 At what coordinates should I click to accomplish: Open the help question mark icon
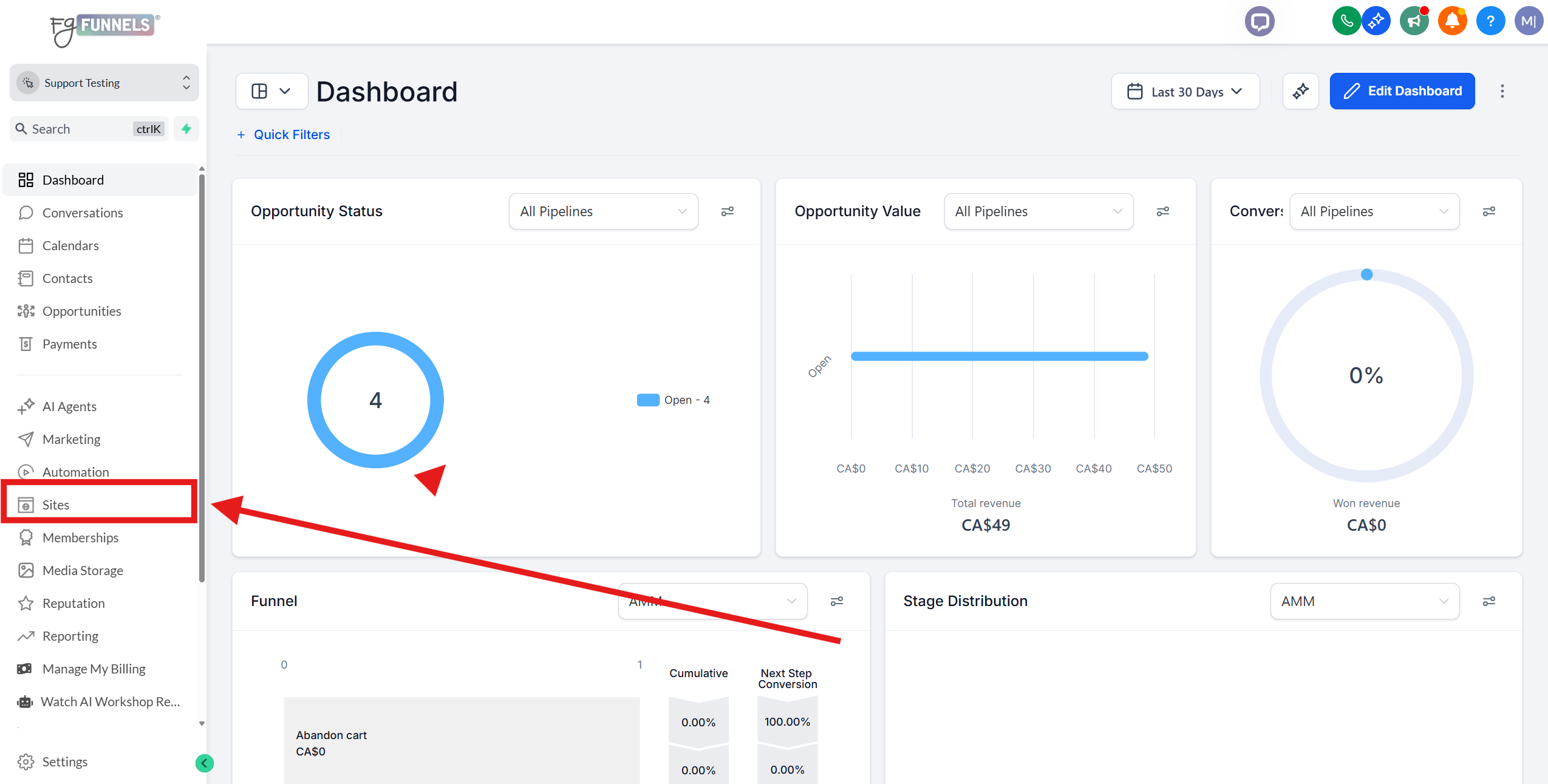click(x=1490, y=21)
